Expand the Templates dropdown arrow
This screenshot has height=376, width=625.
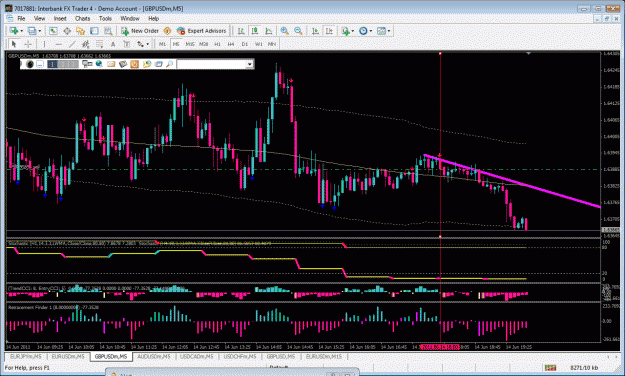coord(389,31)
